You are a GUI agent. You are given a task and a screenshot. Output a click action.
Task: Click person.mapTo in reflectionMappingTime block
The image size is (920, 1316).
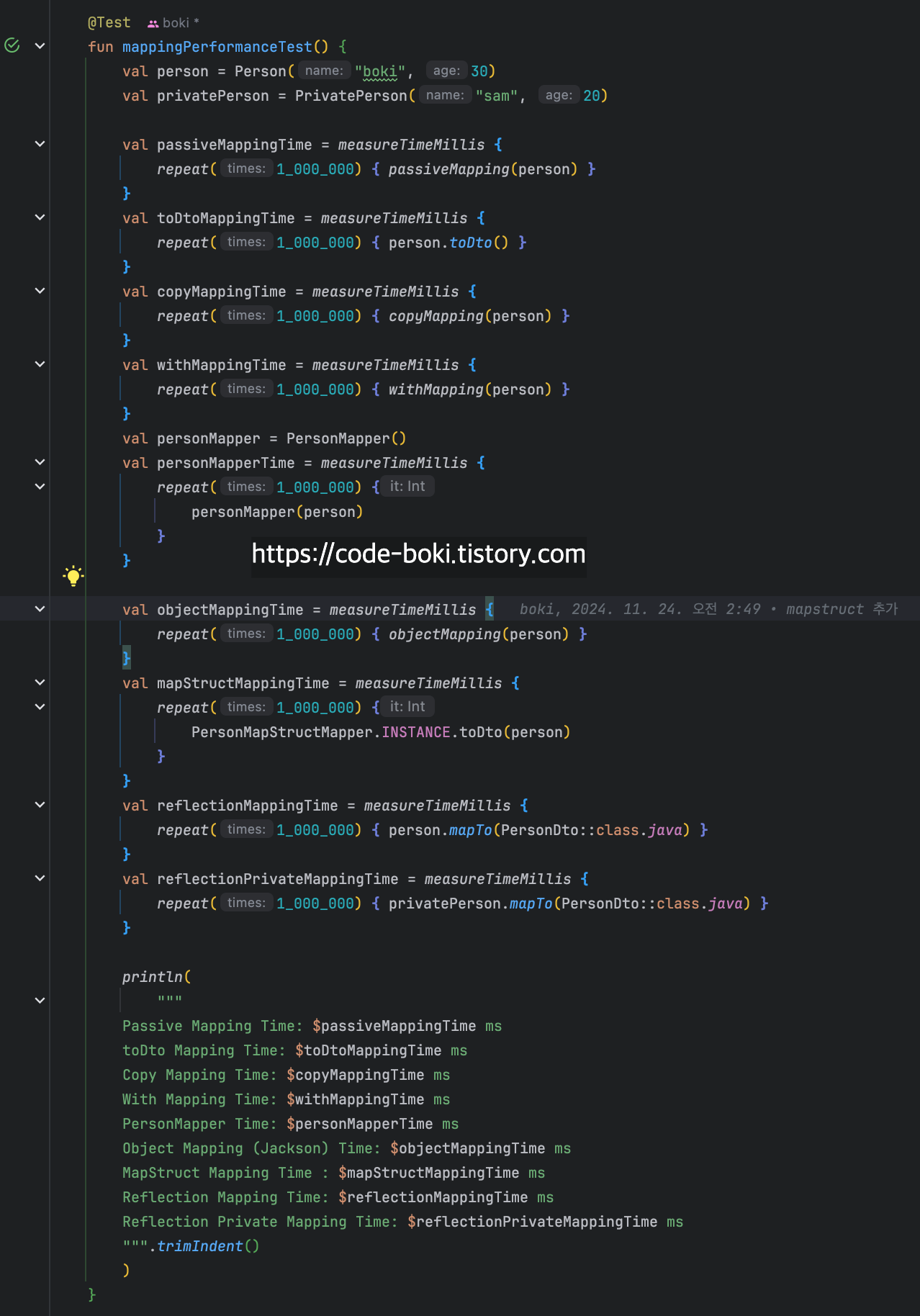(x=441, y=830)
